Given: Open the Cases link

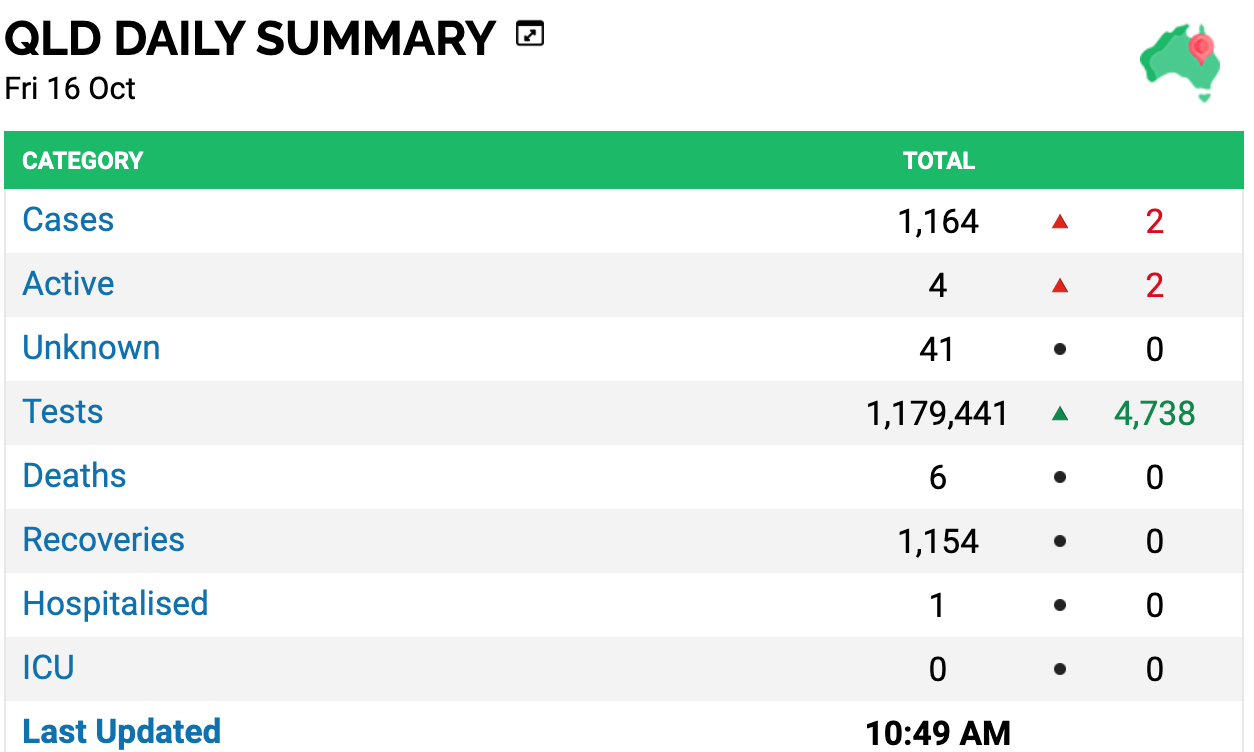Looking at the screenshot, I should [x=68, y=220].
